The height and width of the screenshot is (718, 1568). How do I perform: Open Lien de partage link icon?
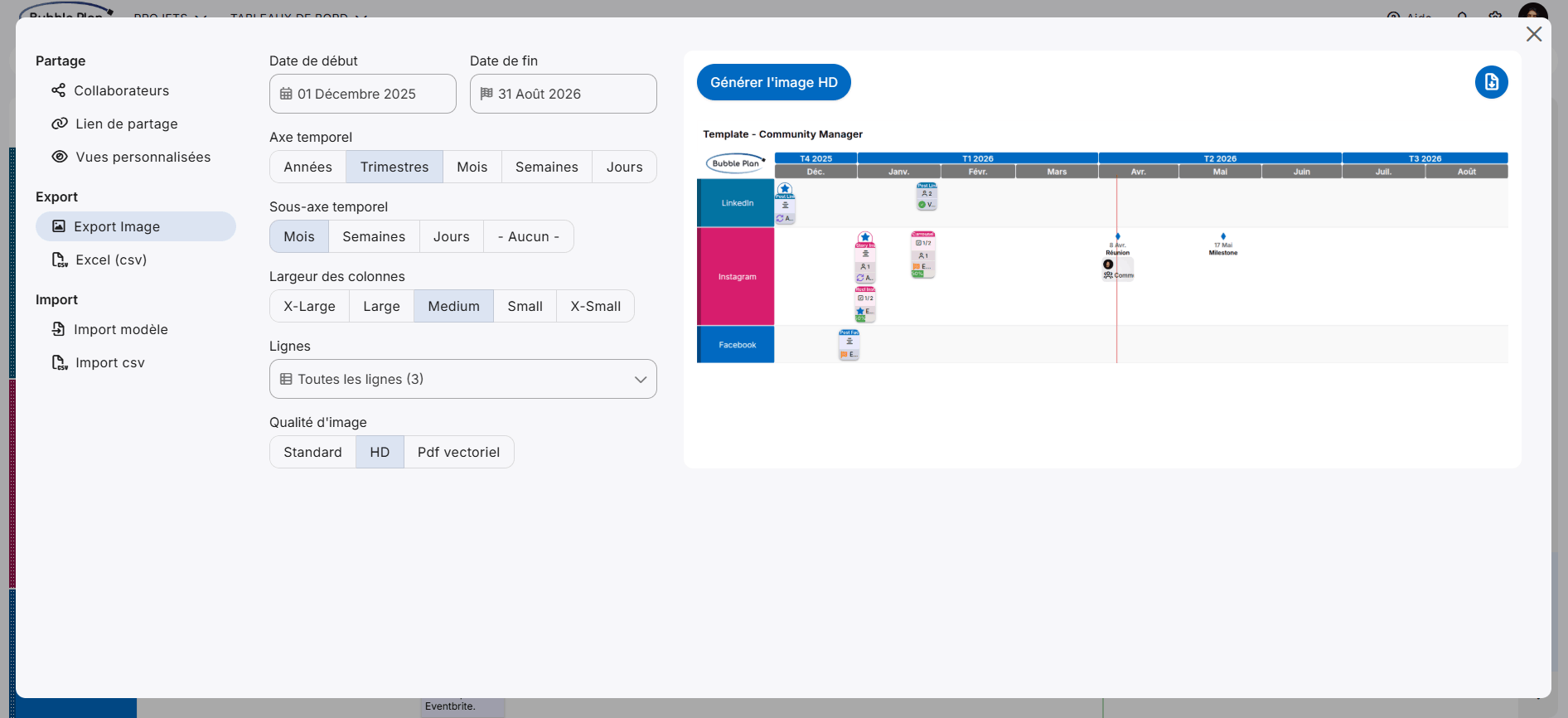tap(60, 124)
